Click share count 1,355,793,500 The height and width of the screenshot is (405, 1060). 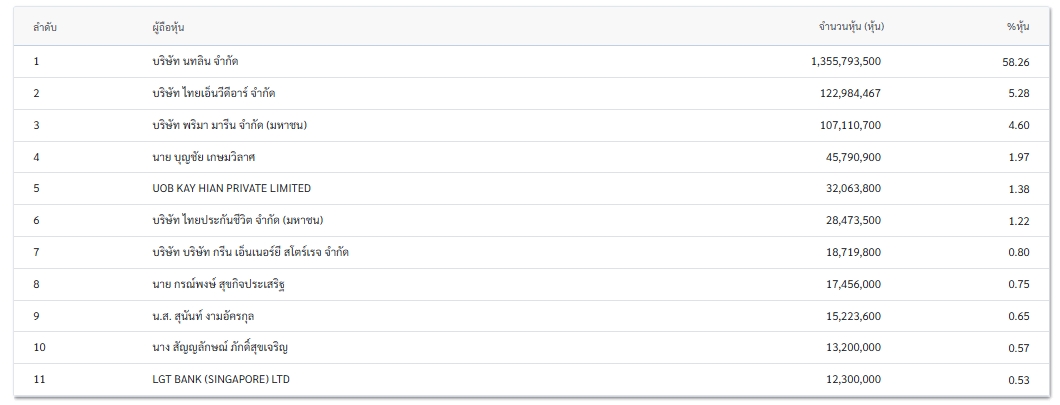[846, 62]
